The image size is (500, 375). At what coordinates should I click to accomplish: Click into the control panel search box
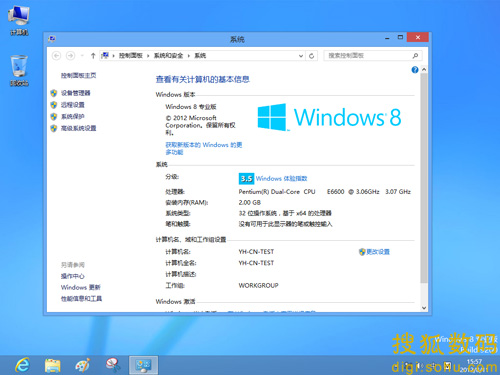368,56
